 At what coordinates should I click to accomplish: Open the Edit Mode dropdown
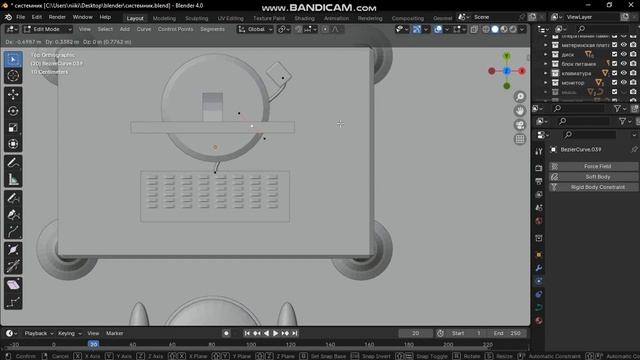tap(47, 29)
